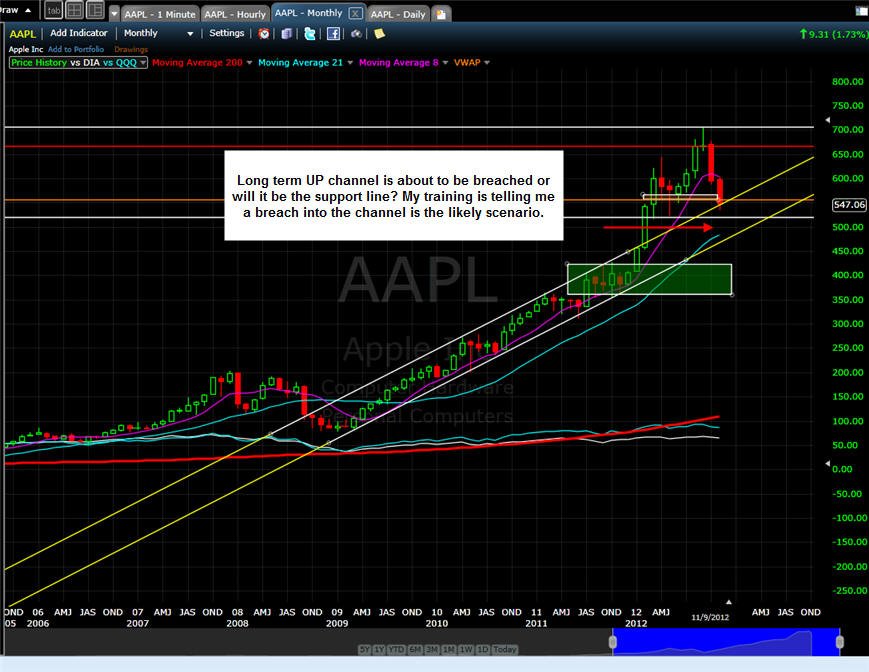
Task: Click Add Indicator button
Action: (79, 33)
